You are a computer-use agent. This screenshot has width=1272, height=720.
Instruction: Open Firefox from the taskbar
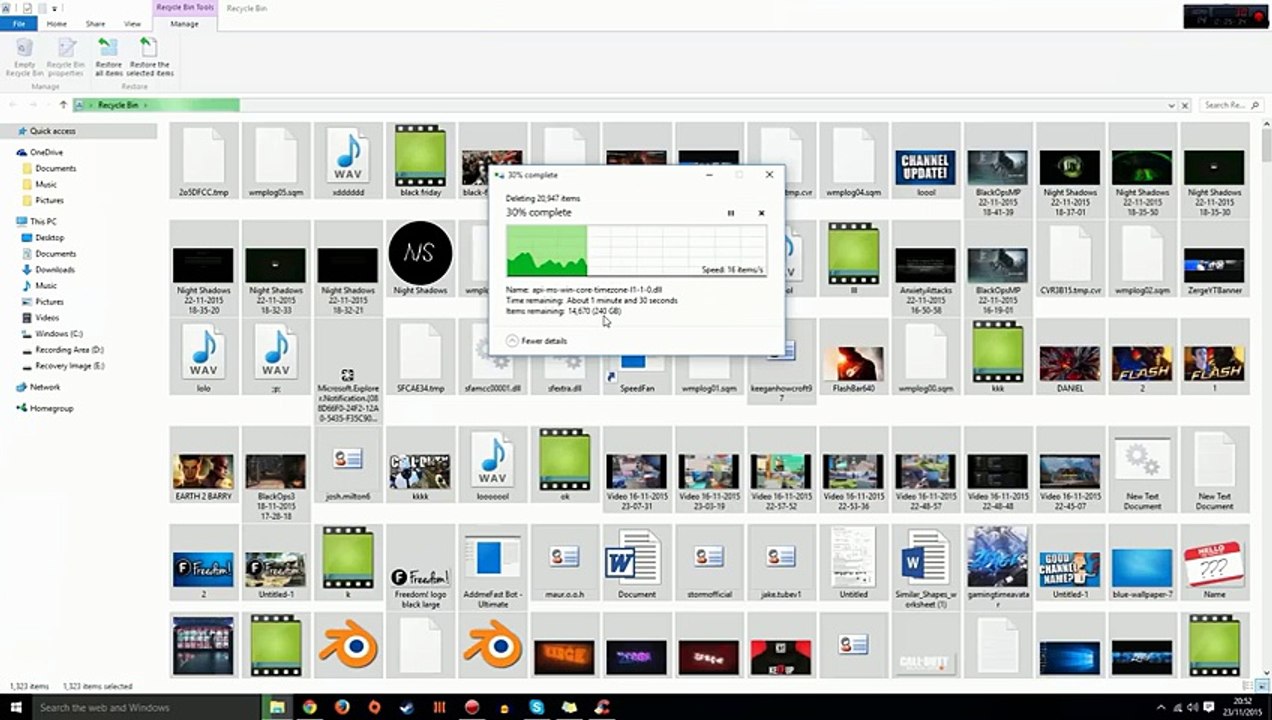(x=342, y=707)
